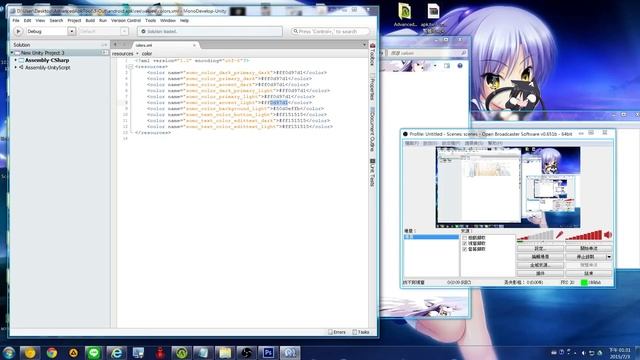Open the Version Control menu

[x=126, y=20]
